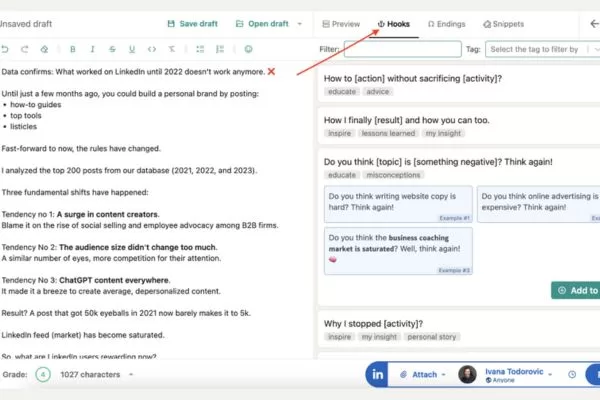600x400 pixels.
Task: Apply underline formatting
Action: click(132, 49)
